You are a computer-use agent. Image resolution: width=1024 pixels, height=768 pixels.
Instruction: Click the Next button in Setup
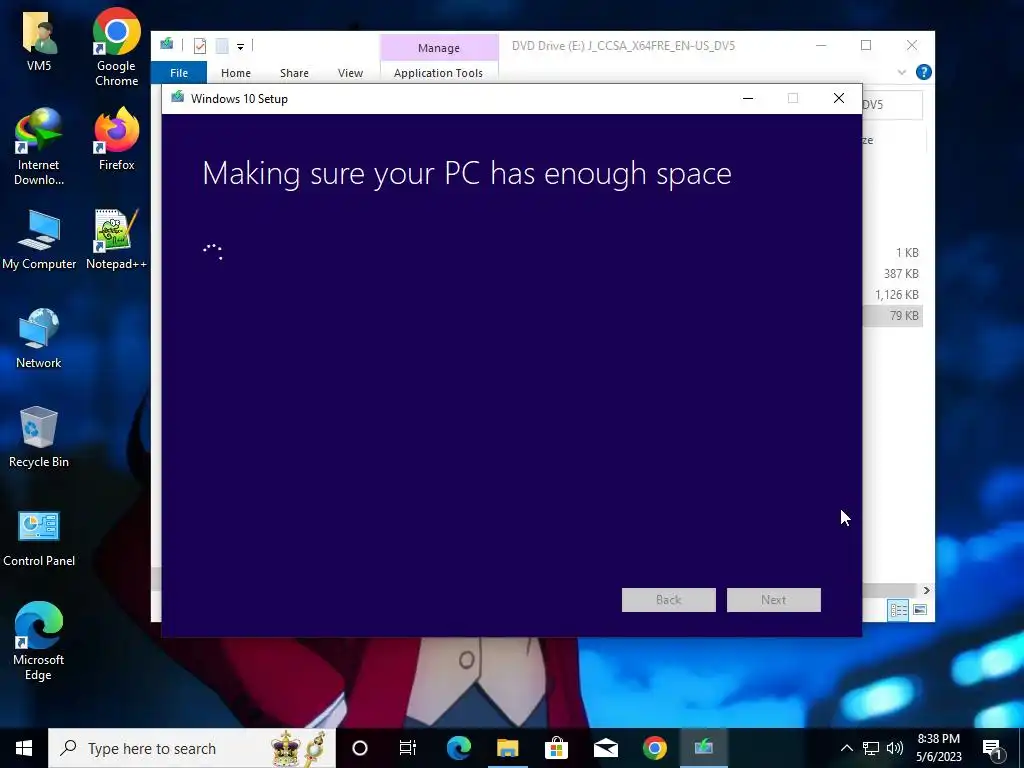coord(774,600)
